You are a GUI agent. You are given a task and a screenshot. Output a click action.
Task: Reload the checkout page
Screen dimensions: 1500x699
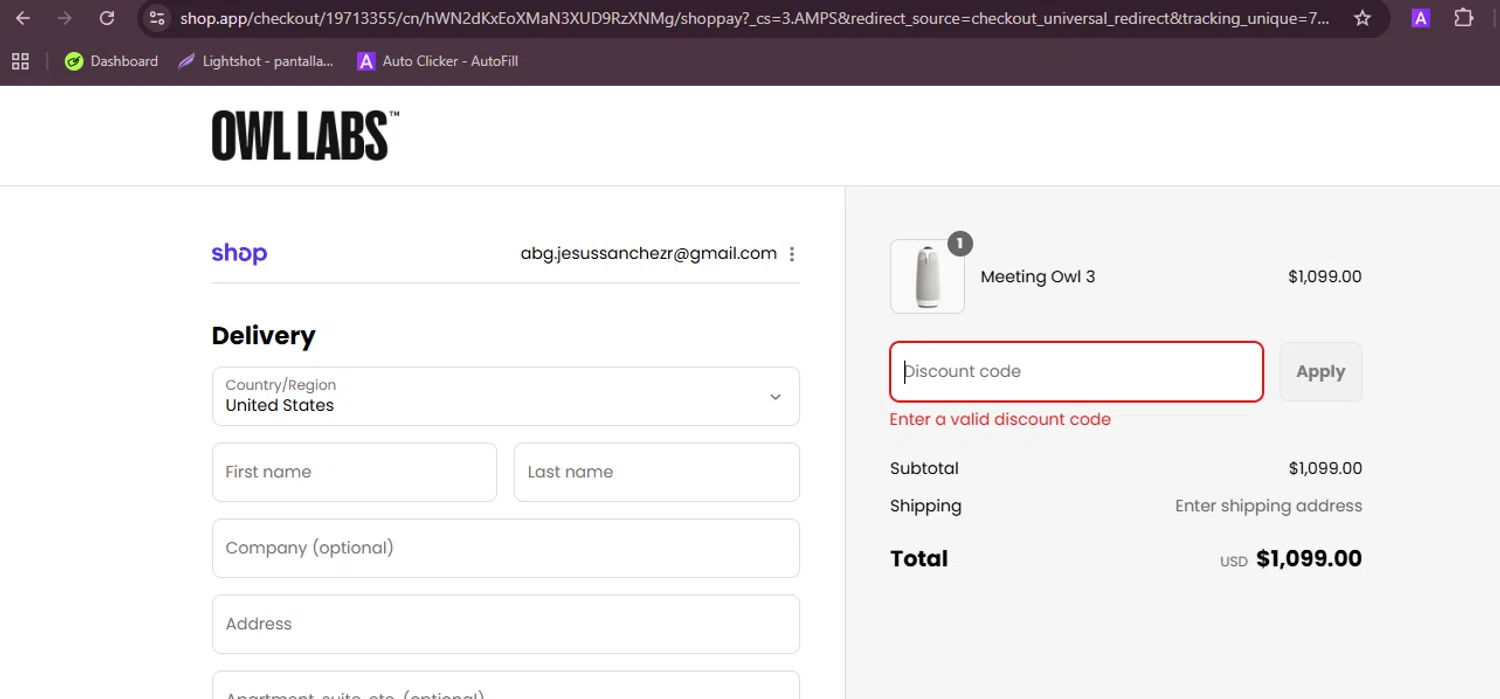coord(107,18)
